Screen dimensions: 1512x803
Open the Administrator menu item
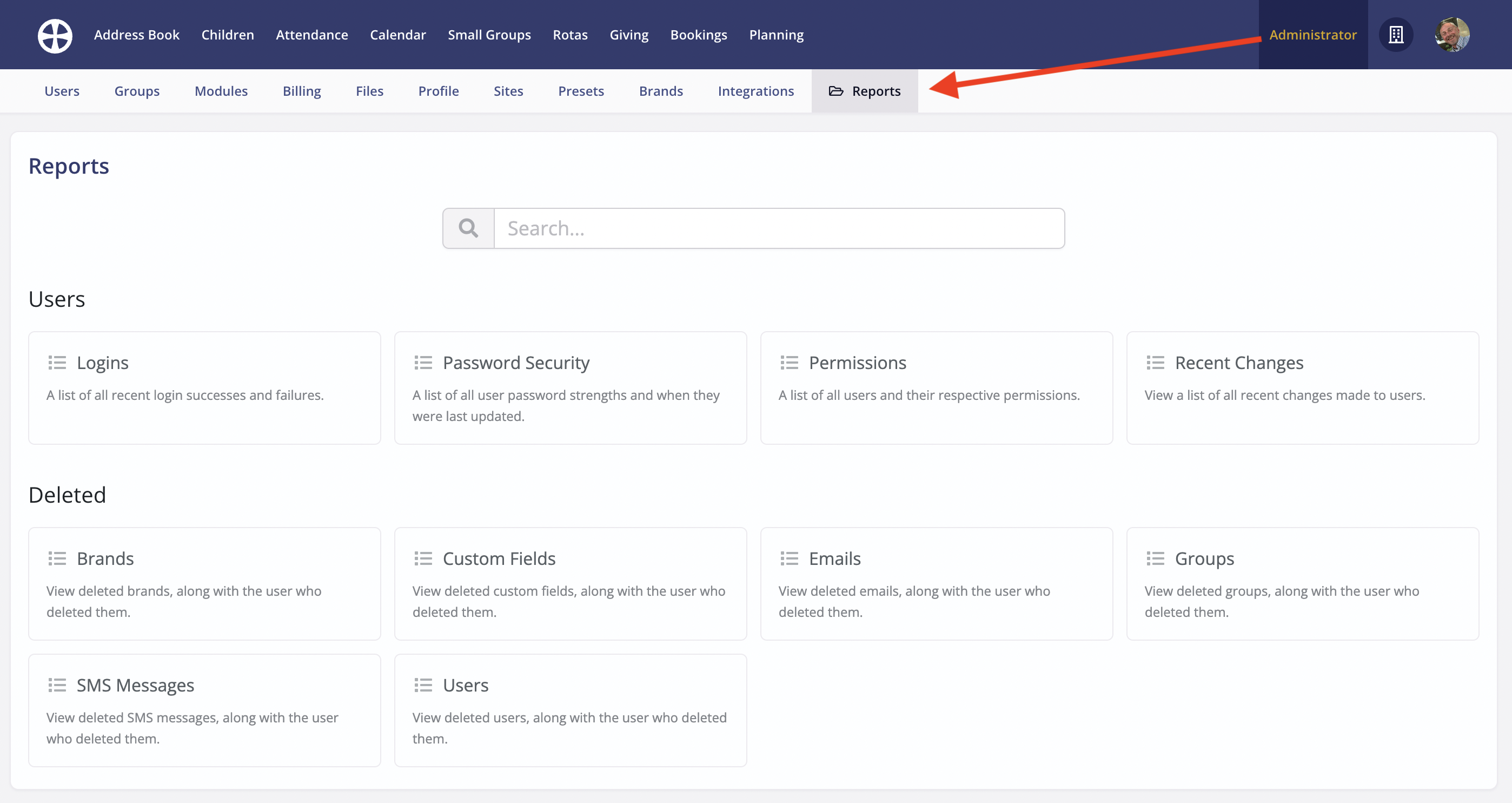coord(1313,35)
